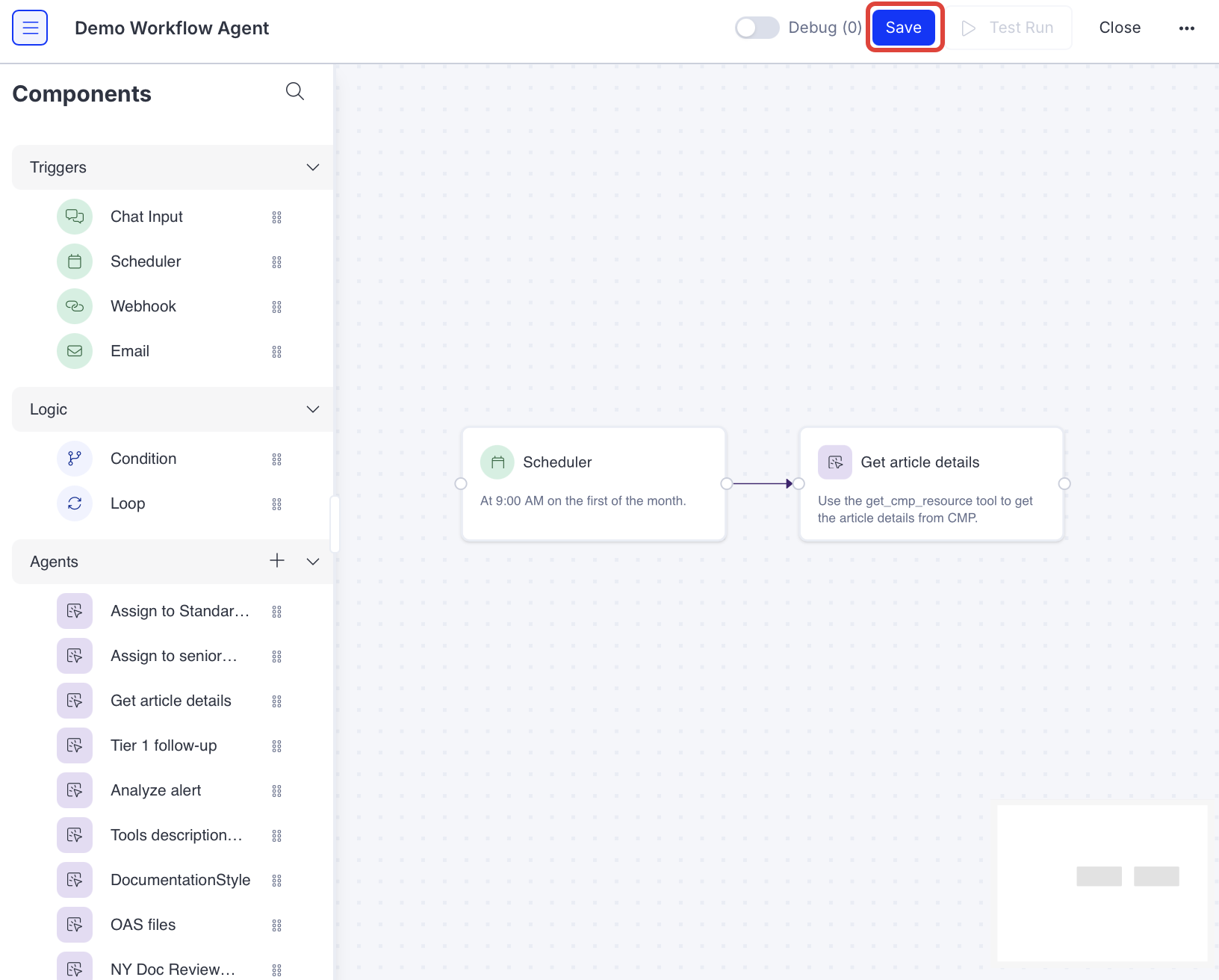Click the Loop logic icon
This screenshot has height=980, width=1219.
coord(75,503)
